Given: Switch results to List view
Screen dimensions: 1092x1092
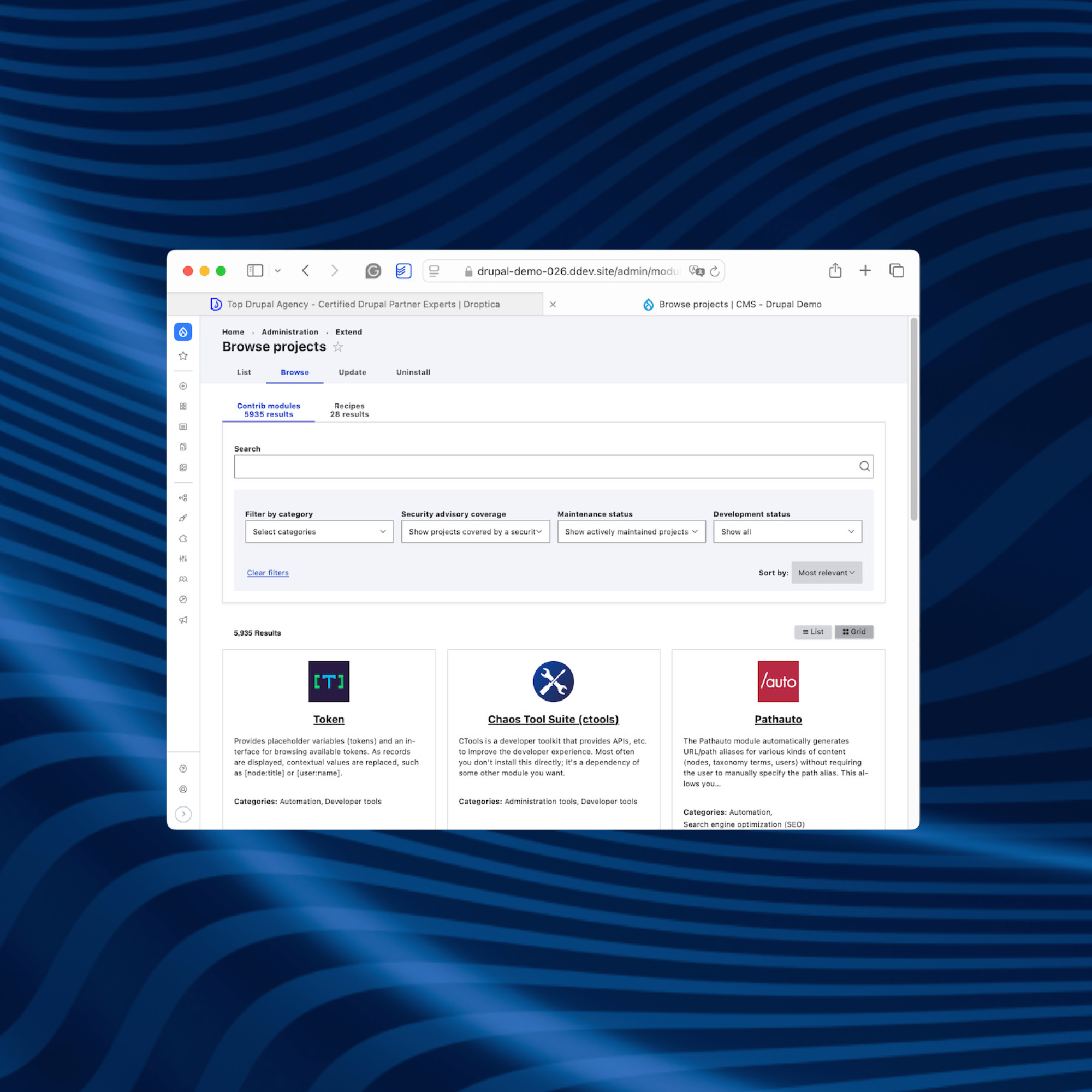Looking at the screenshot, I should click(x=813, y=632).
